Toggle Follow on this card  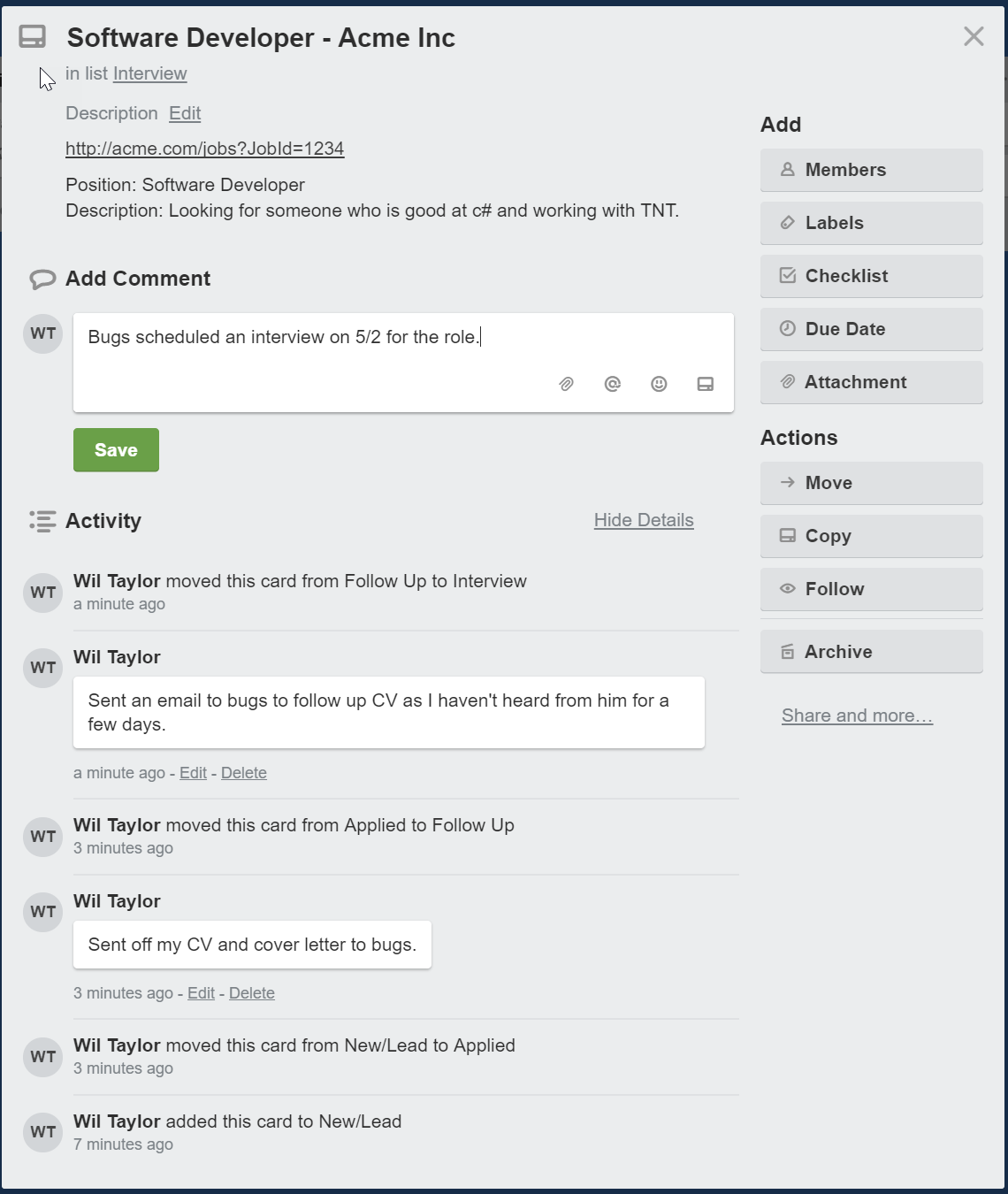(x=871, y=589)
